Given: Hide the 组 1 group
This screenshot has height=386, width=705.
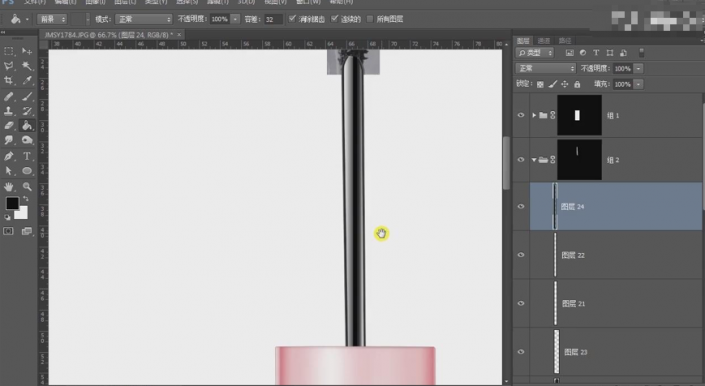Looking at the screenshot, I should tap(521, 115).
